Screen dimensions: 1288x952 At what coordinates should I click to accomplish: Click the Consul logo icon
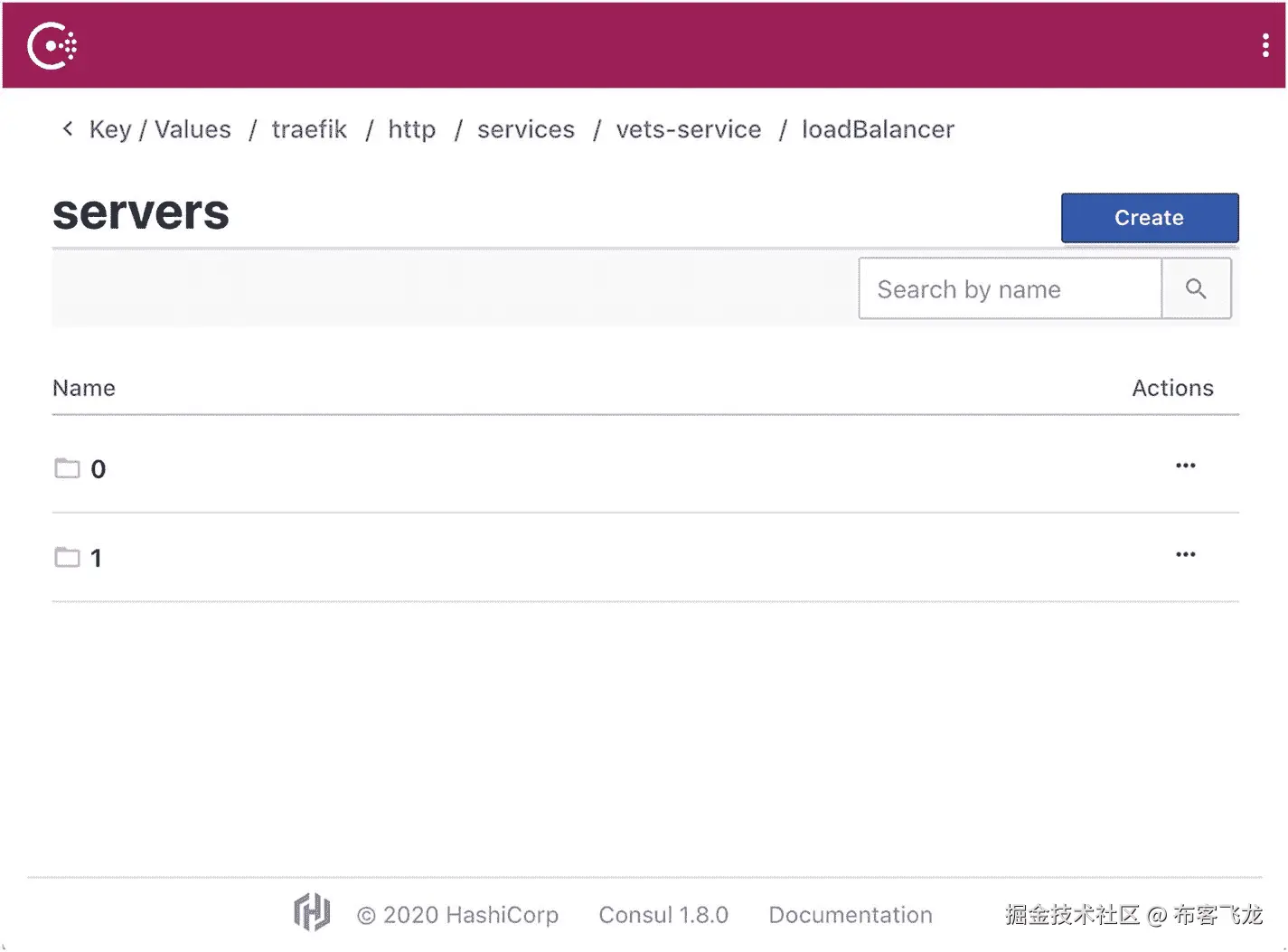click(x=52, y=45)
